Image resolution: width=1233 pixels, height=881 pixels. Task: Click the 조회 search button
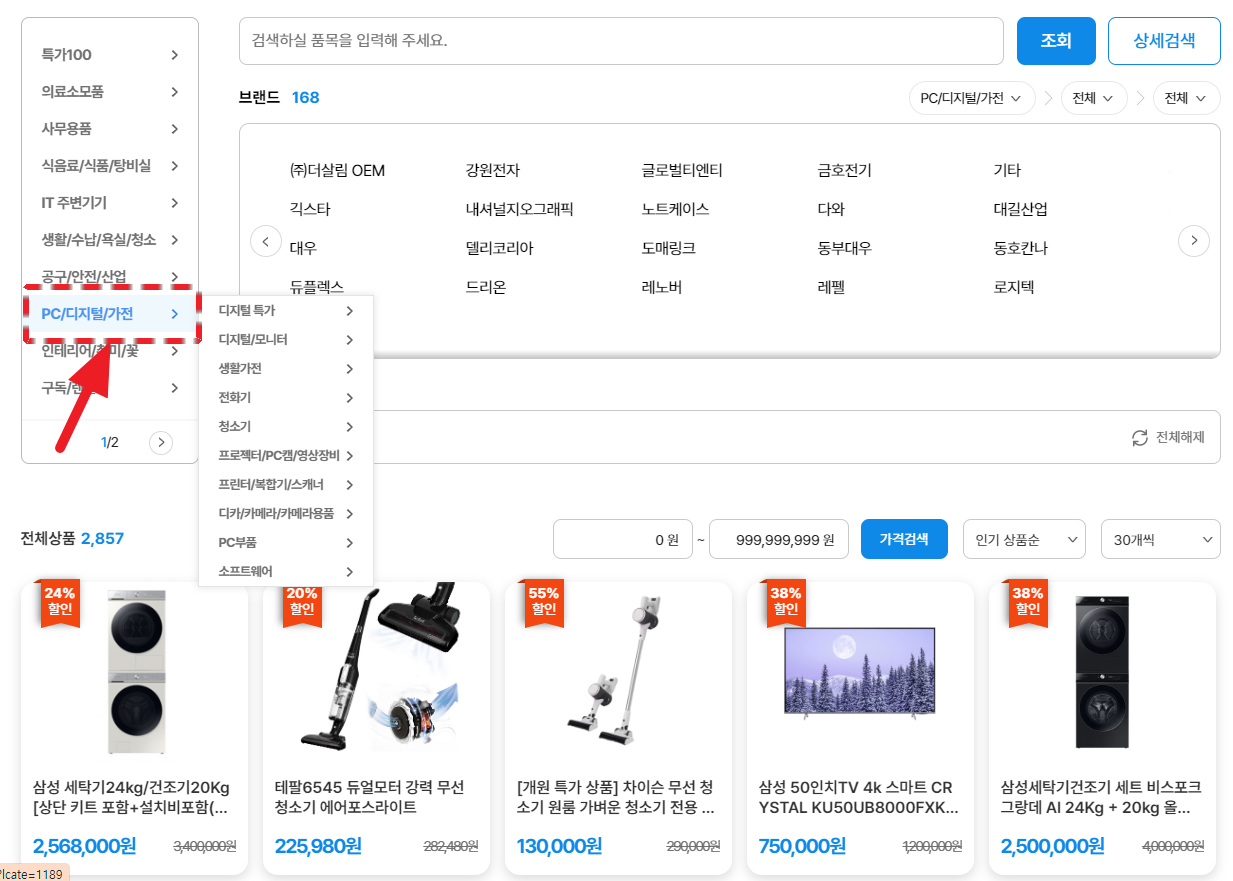(x=1056, y=41)
